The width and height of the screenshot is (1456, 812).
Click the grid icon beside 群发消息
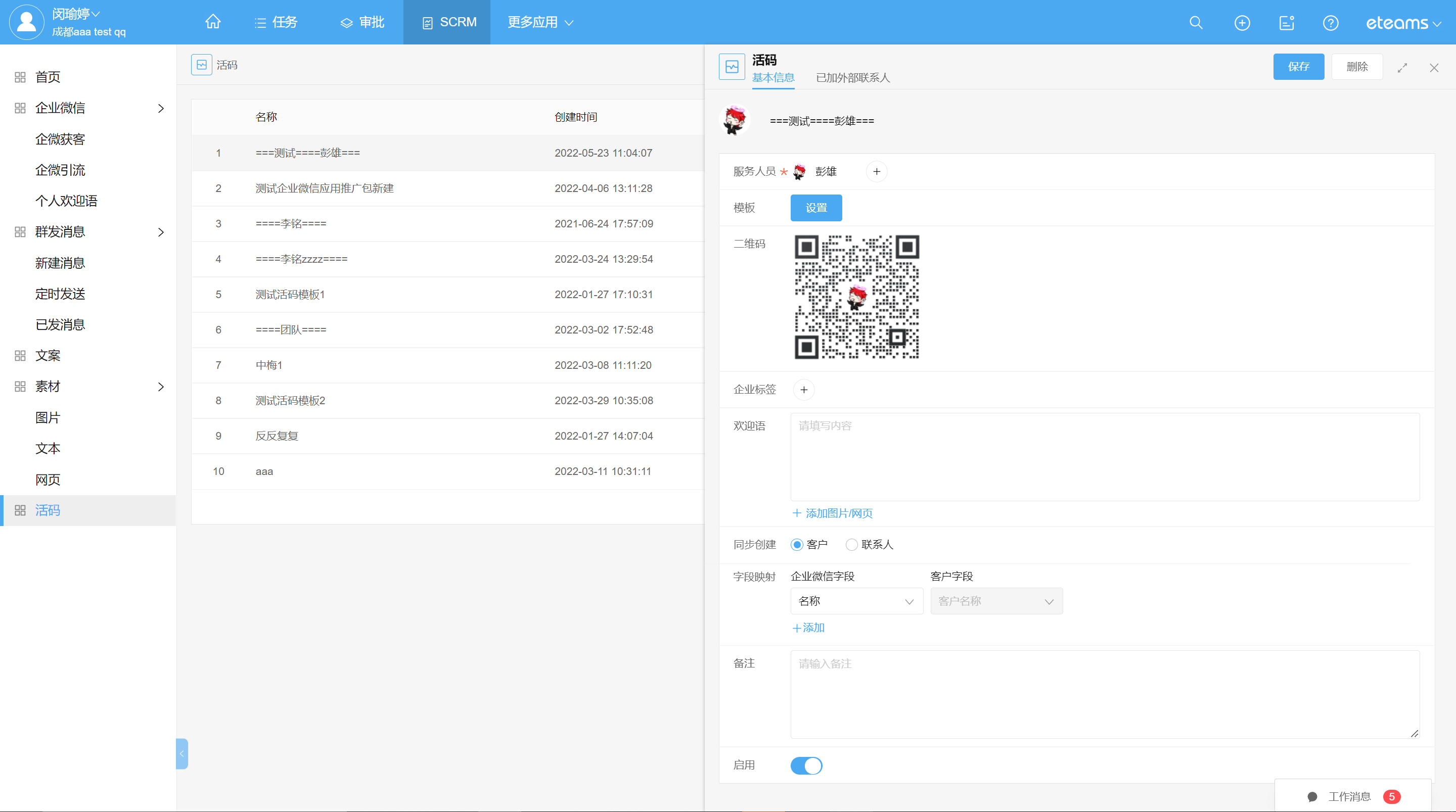pos(20,232)
